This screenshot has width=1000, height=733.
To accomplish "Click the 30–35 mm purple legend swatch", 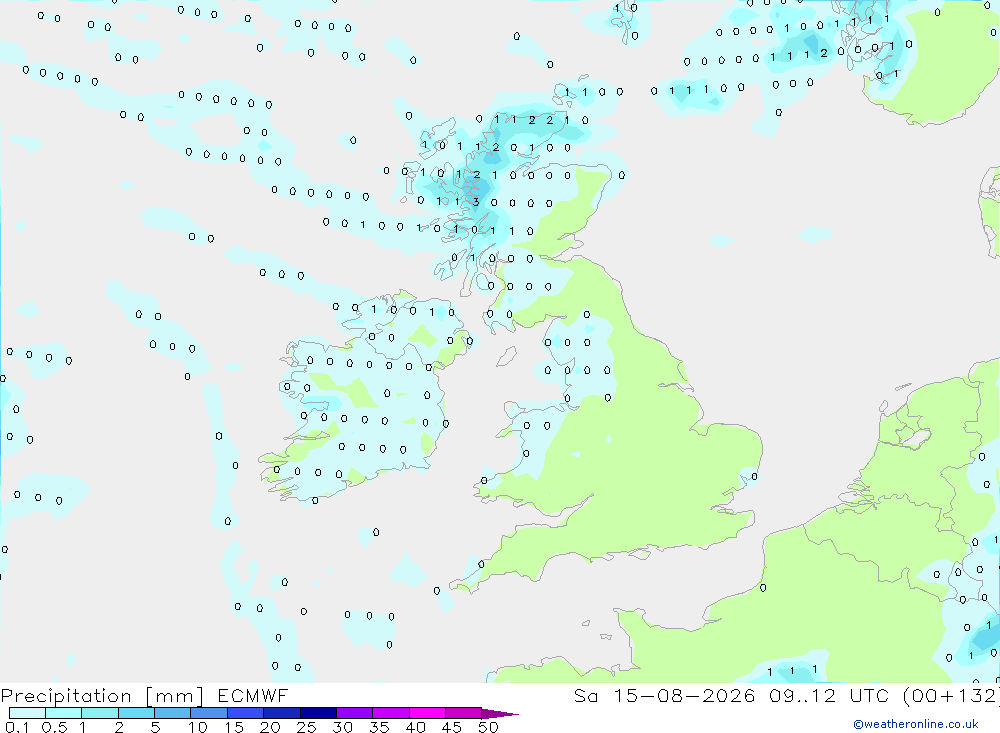I will click(354, 713).
